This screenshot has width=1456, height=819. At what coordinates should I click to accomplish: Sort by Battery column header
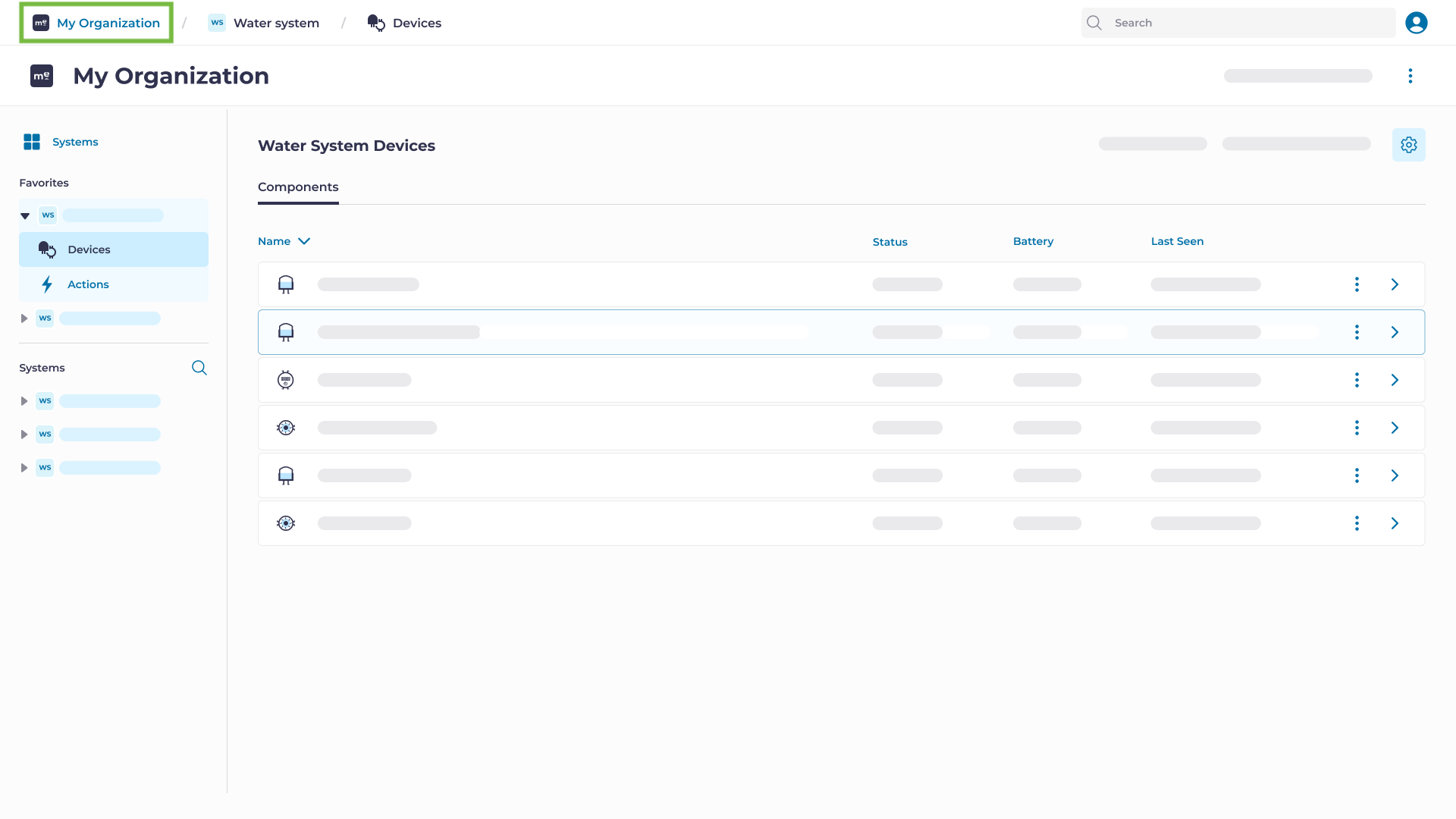click(1033, 241)
